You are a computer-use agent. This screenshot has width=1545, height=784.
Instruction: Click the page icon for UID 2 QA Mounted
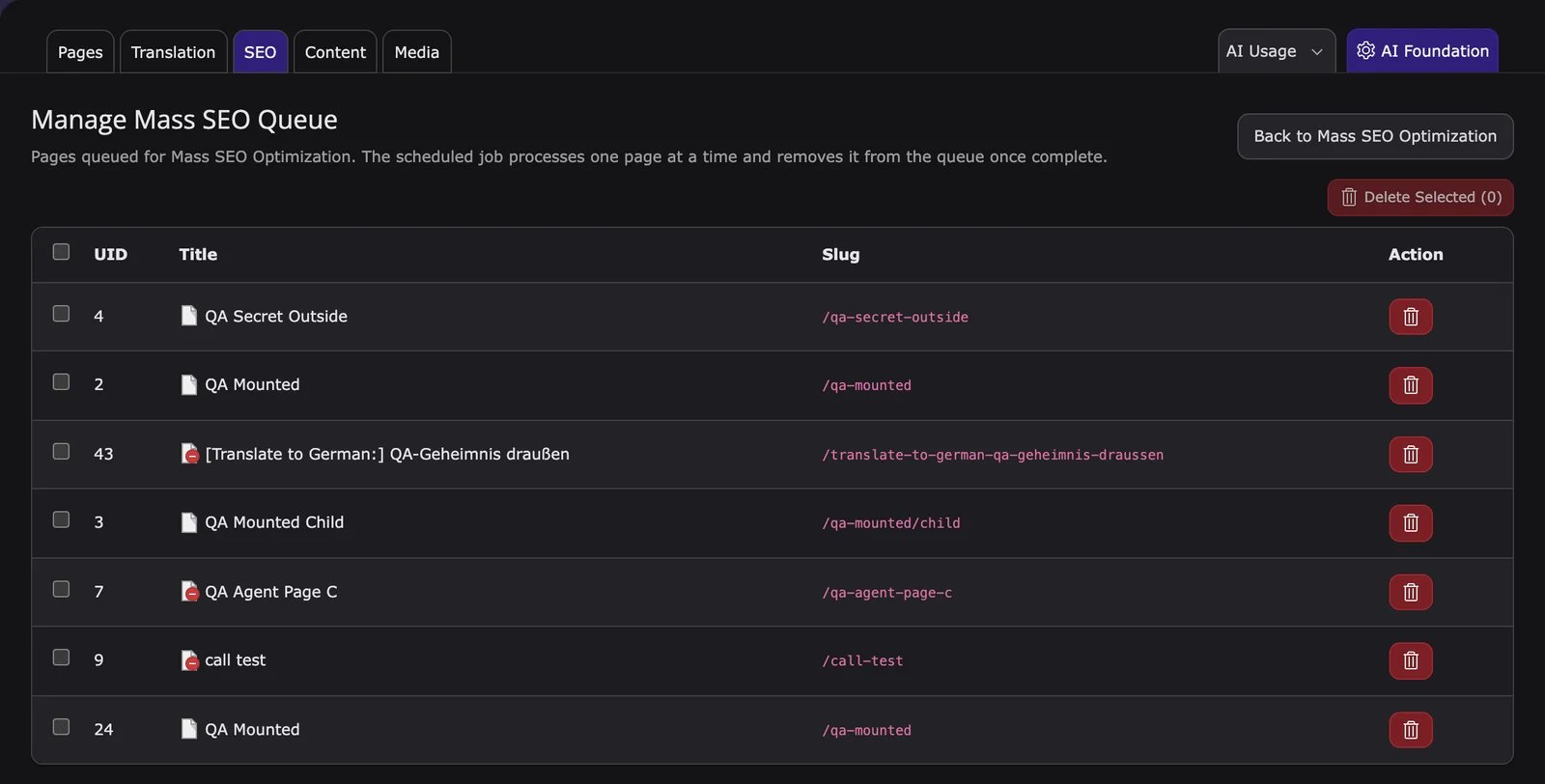tap(189, 384)
